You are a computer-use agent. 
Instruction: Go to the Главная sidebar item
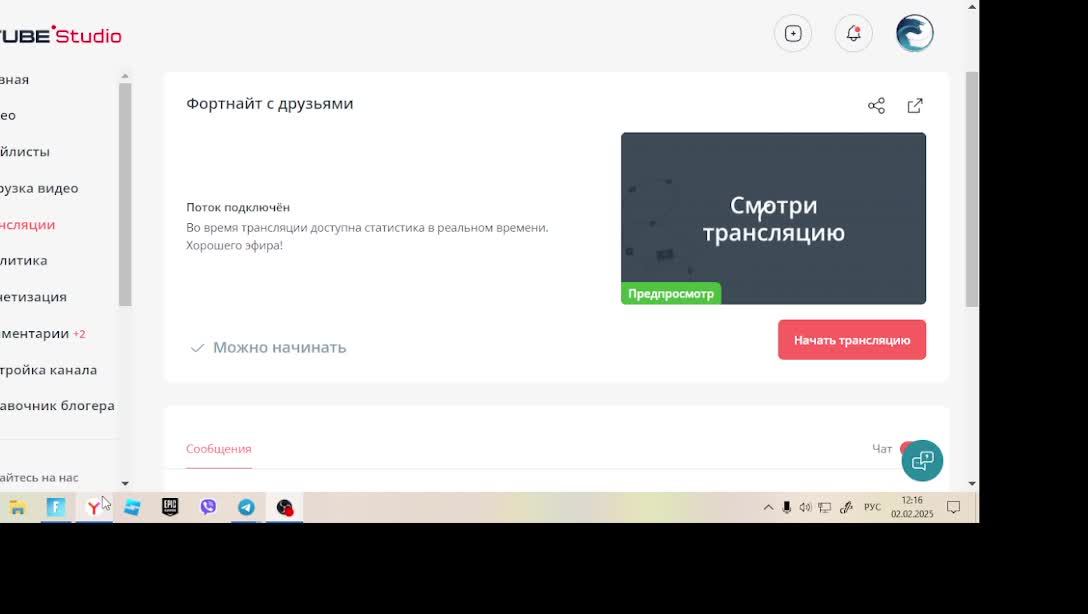tap(15, 80)
